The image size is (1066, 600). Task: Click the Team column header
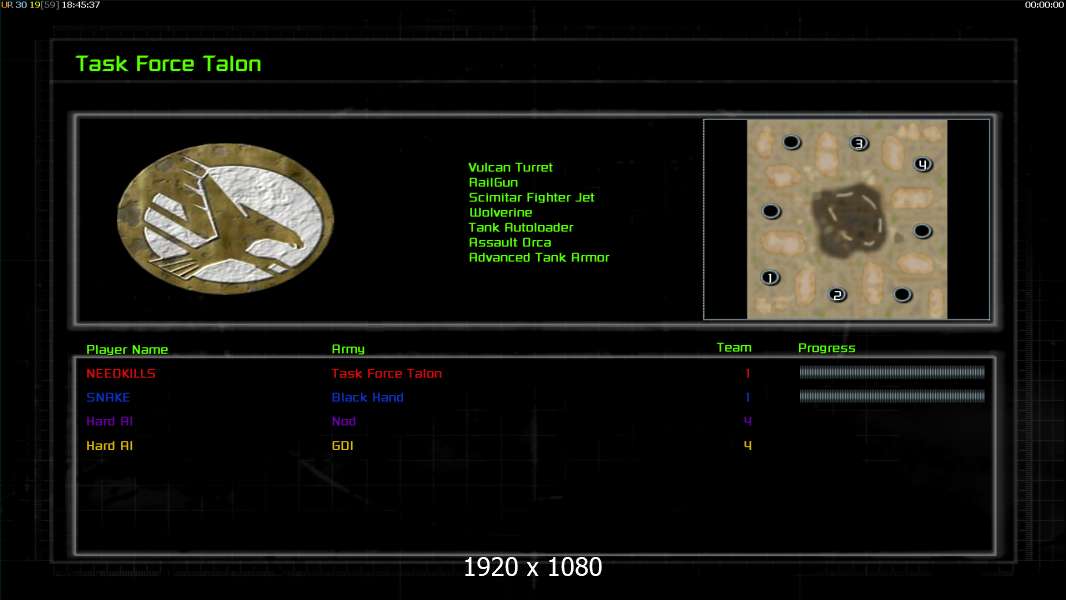click(x=734, y=347)
